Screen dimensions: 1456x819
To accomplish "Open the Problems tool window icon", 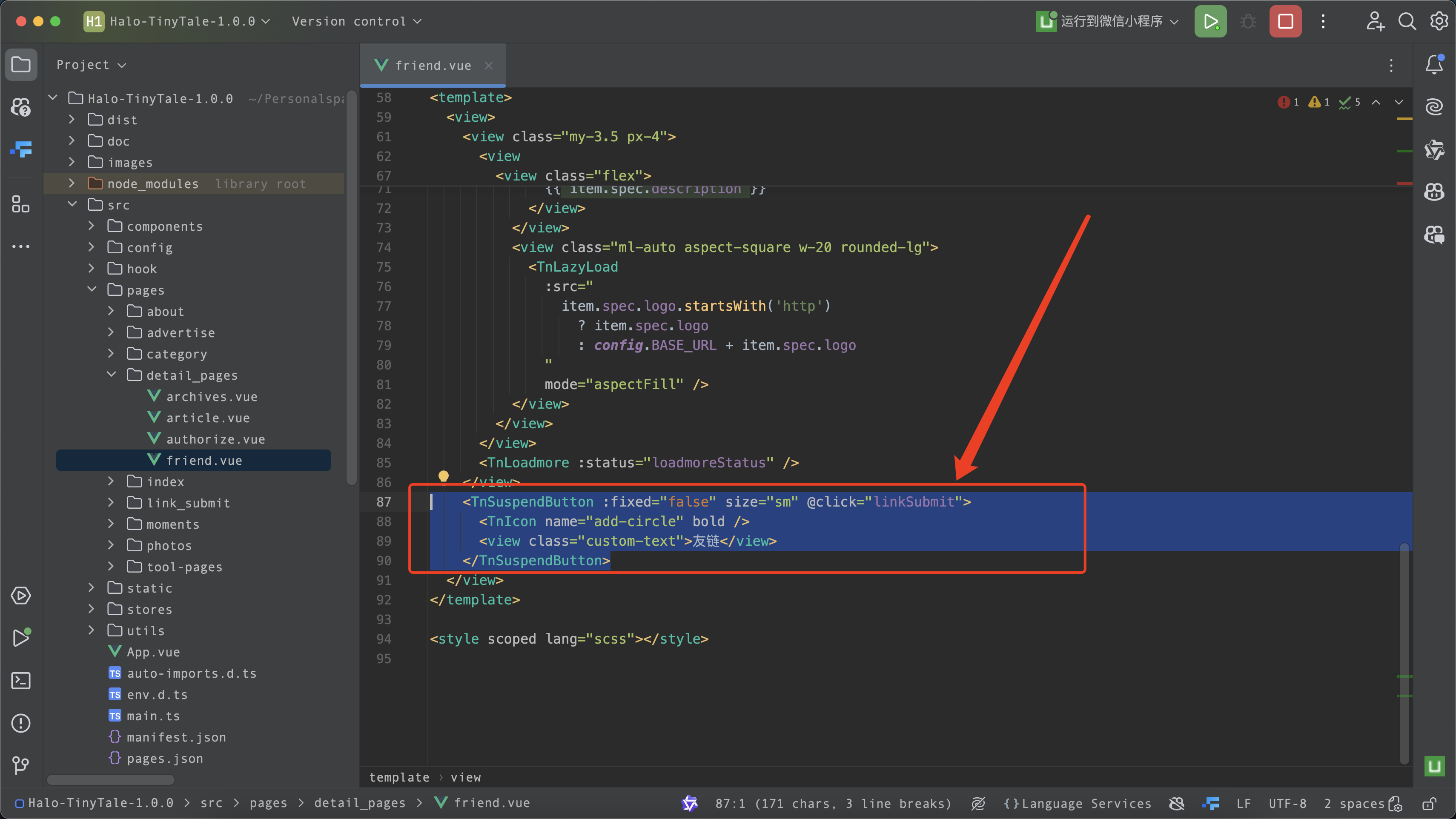I will click(x=21, y=723).
